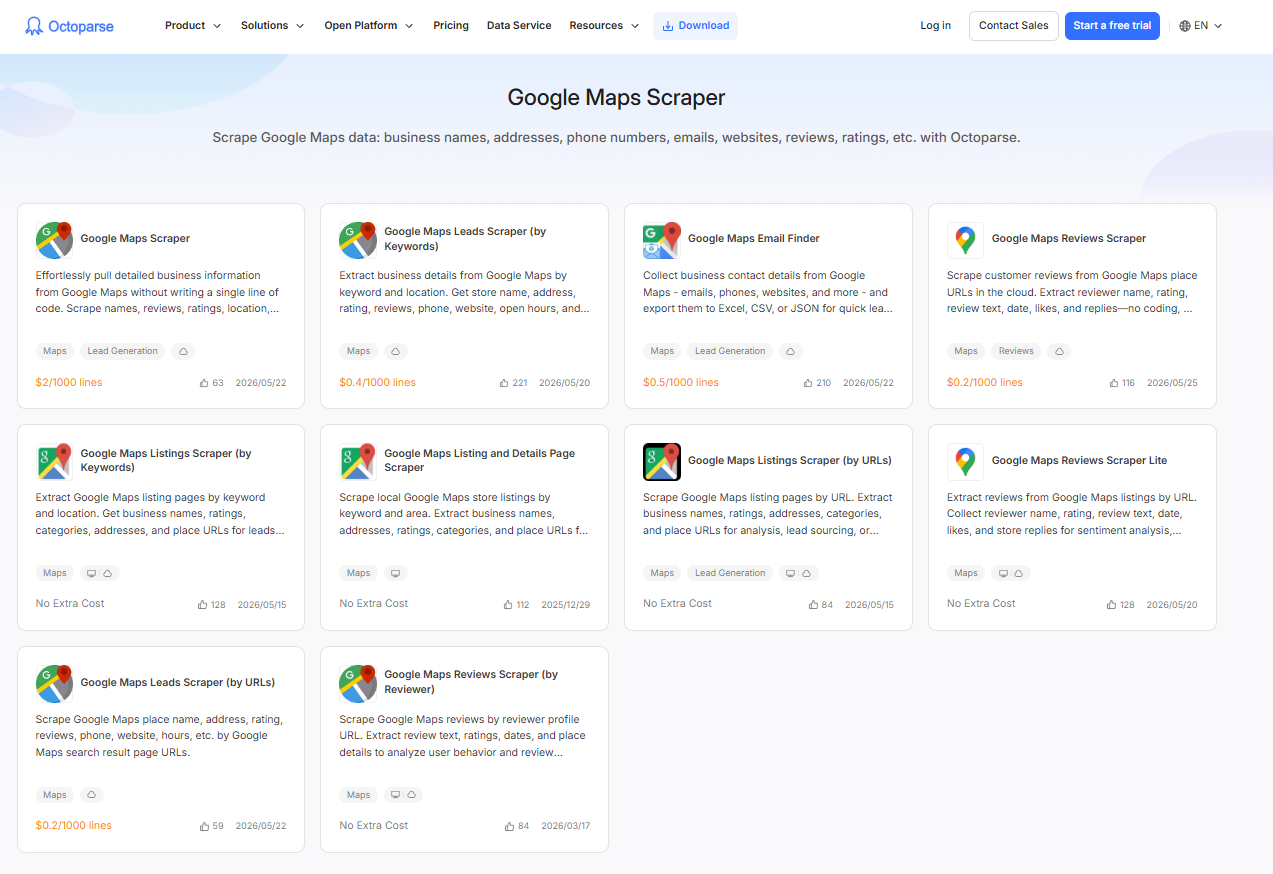Click the thumbs-up icon showing 210 likes
Screen dimensions: 1273x874
[808, 383]
